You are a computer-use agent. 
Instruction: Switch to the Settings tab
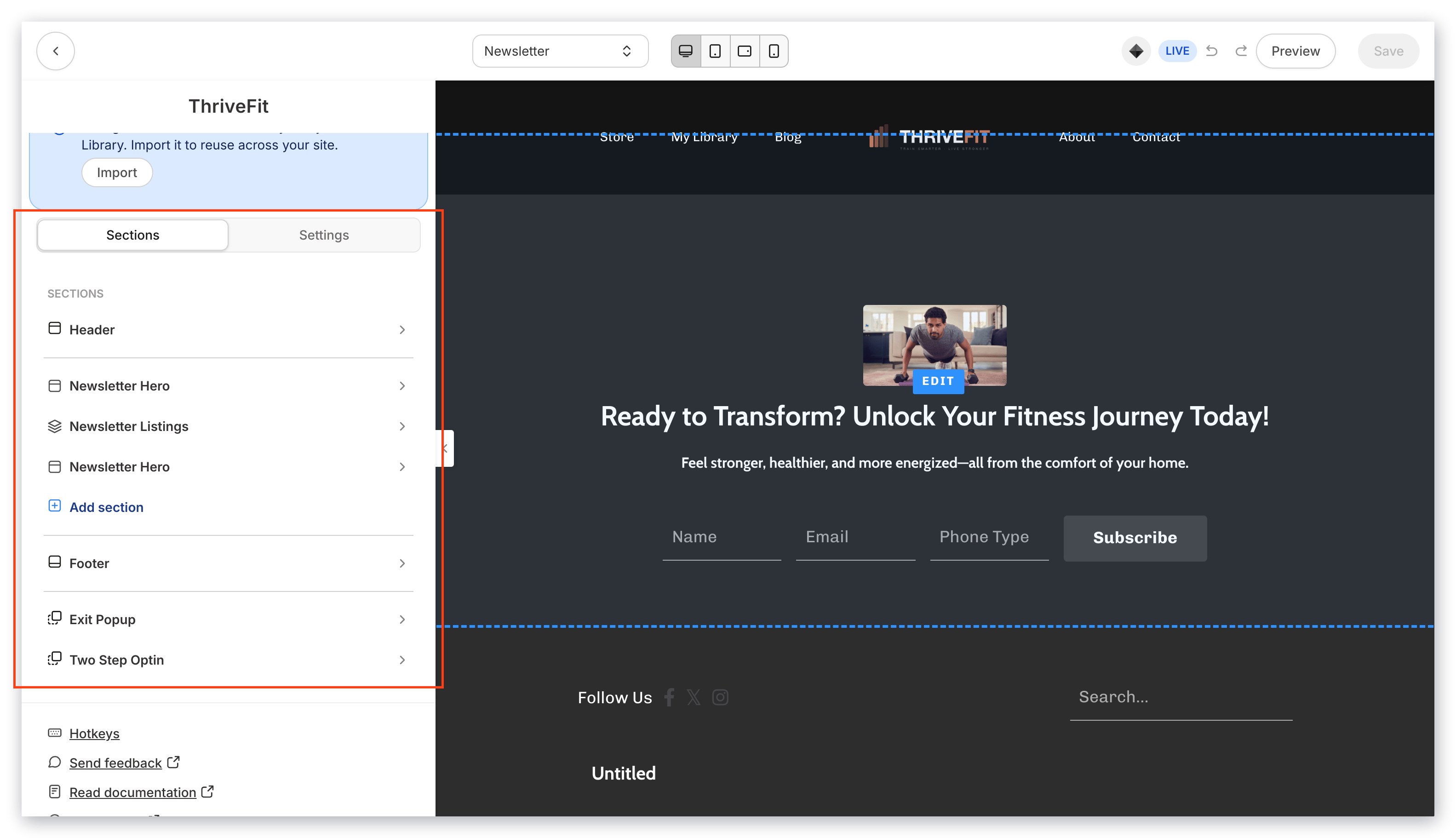(324, 235)
